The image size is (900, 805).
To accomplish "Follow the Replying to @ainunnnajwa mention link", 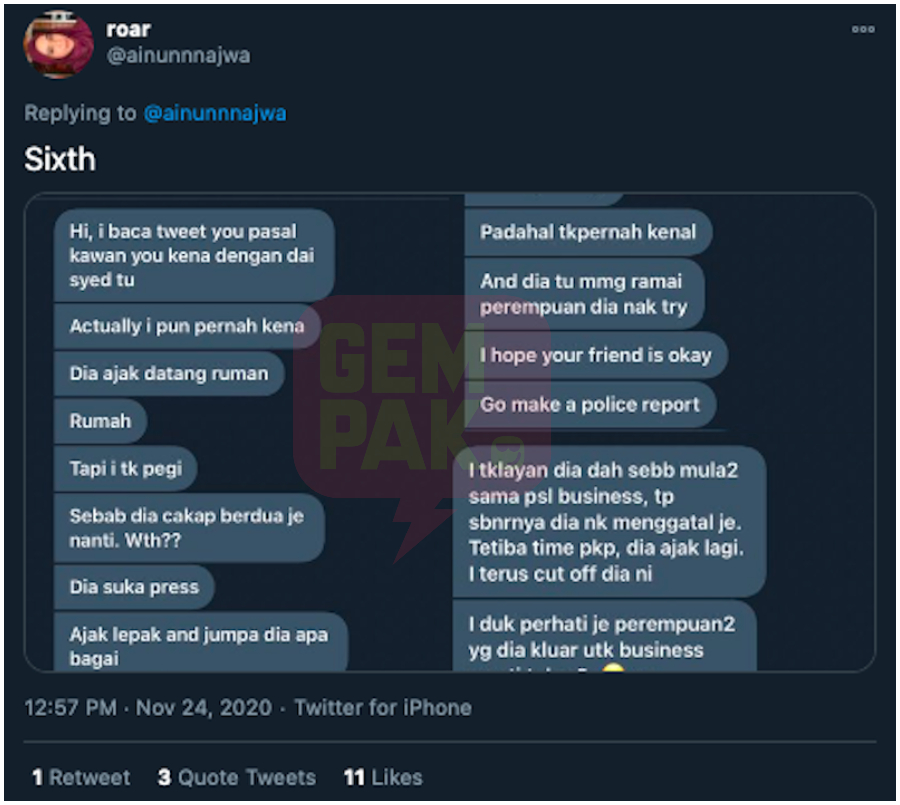I will point(215,113).
